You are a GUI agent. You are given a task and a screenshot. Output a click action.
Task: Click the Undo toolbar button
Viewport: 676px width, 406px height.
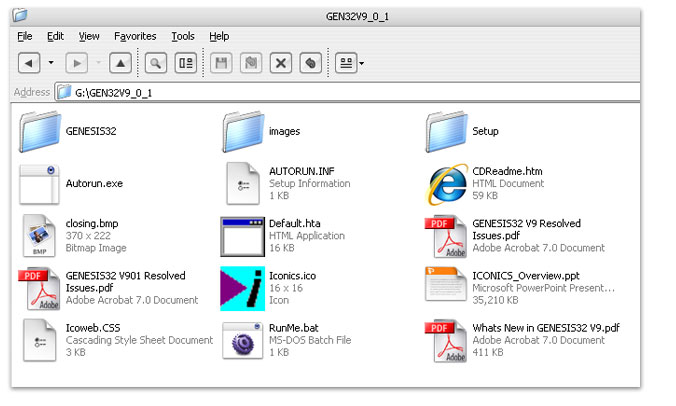[310, 63]
